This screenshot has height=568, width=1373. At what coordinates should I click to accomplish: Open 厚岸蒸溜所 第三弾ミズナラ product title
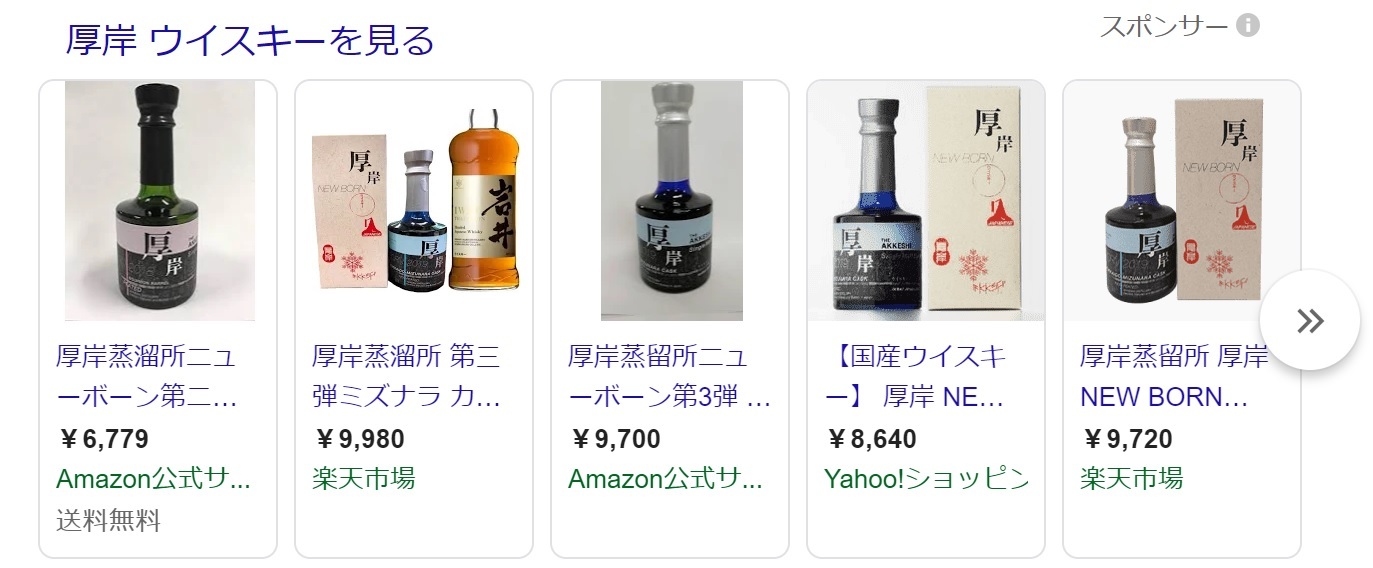pyautogui.click(x=406, y=376)
